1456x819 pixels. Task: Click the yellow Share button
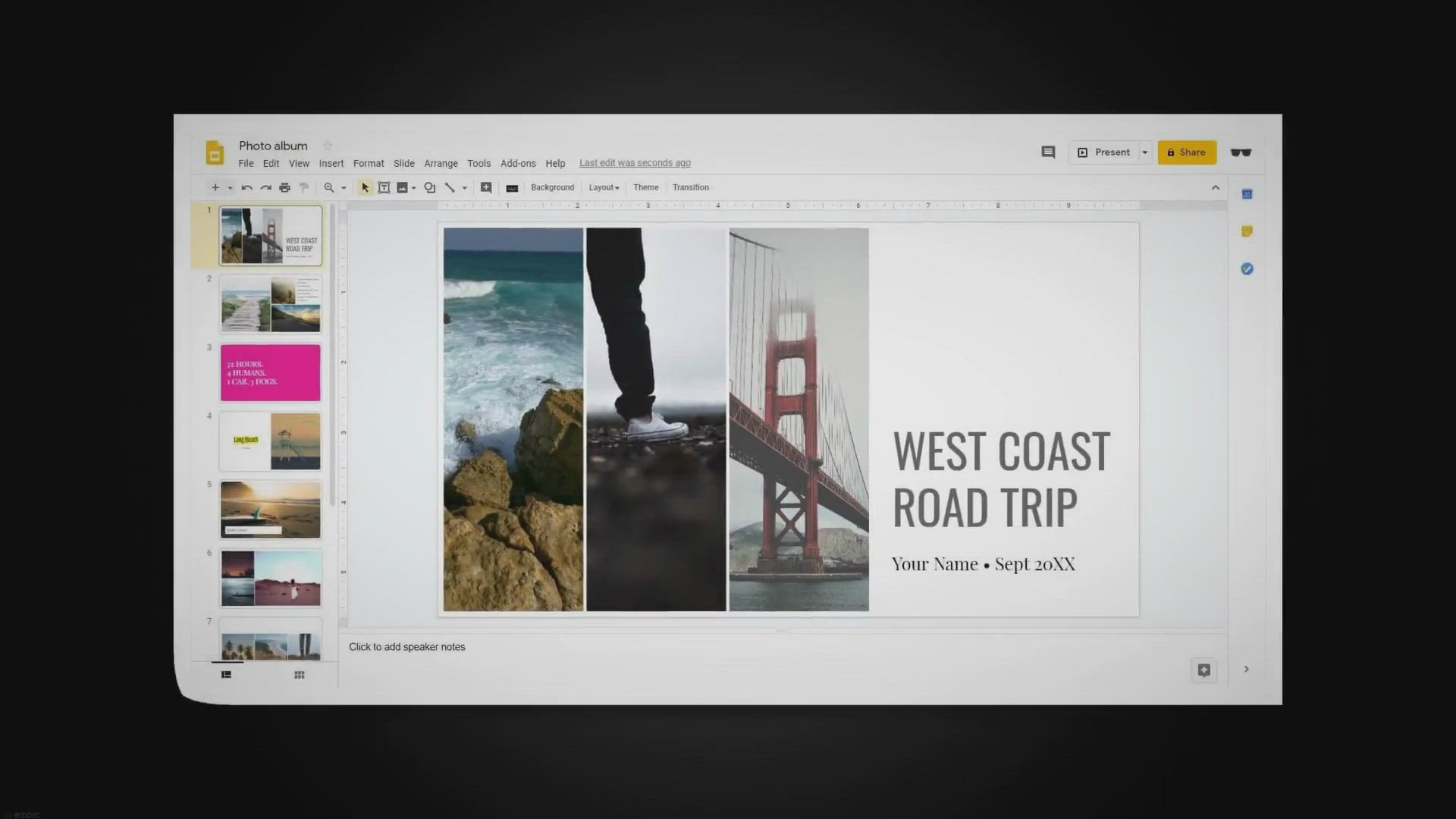[1187, 152]
